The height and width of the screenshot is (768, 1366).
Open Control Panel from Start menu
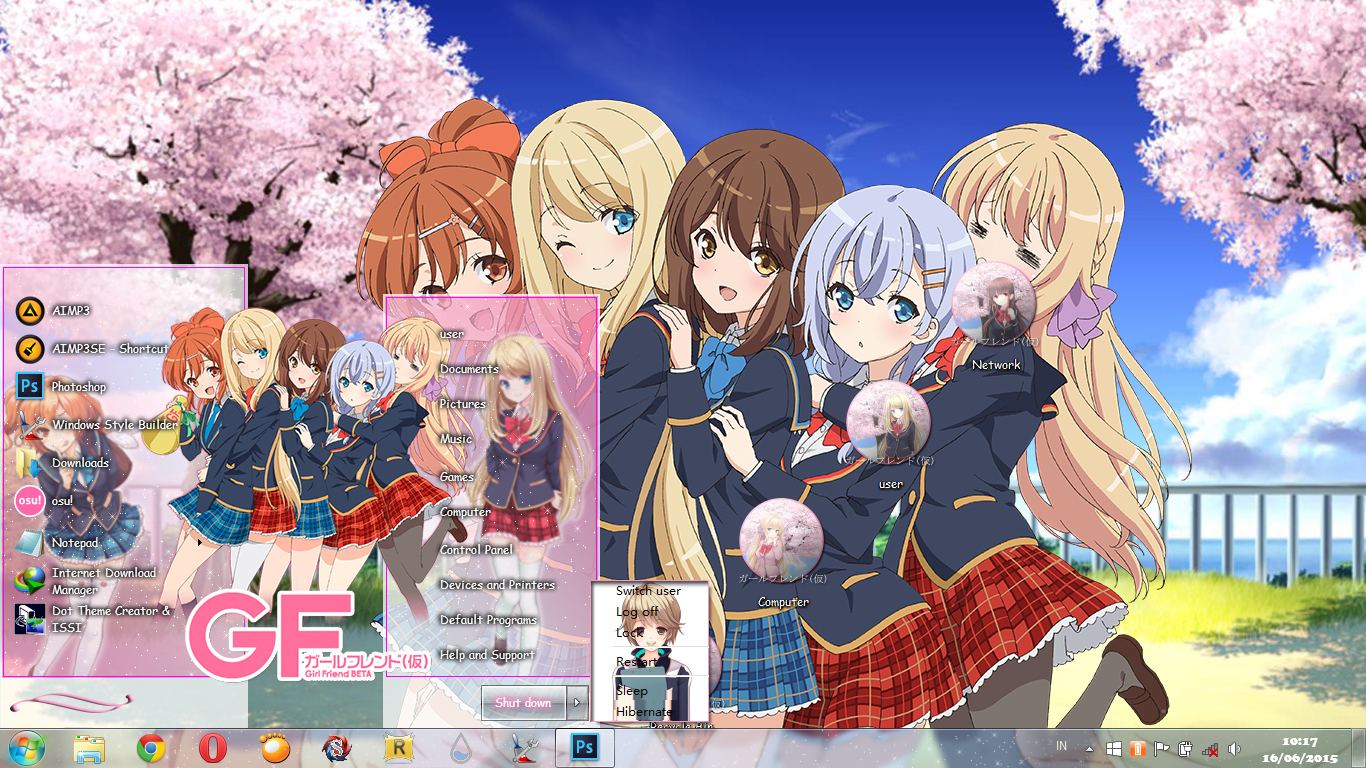[x=476, y=550]
